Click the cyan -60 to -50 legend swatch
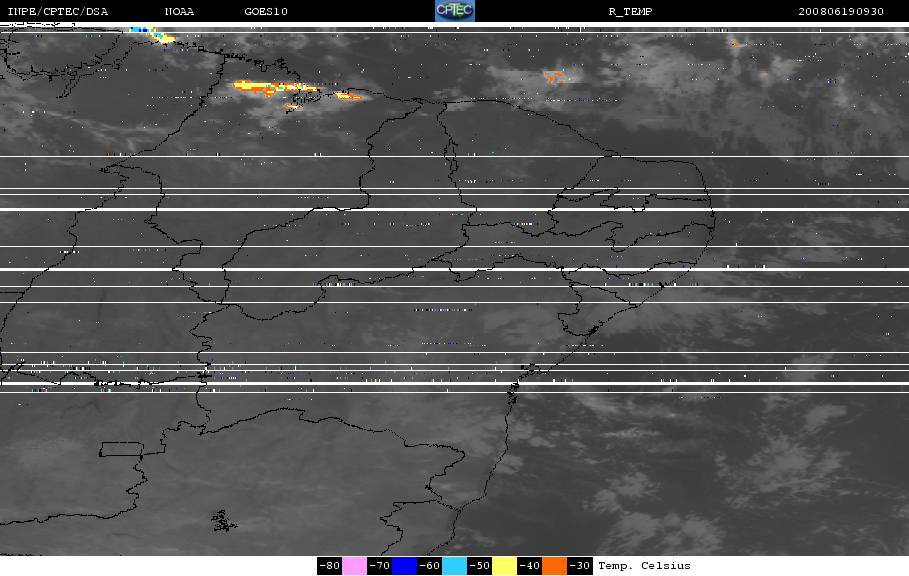The image size is (909, 576). click(454, 566)
